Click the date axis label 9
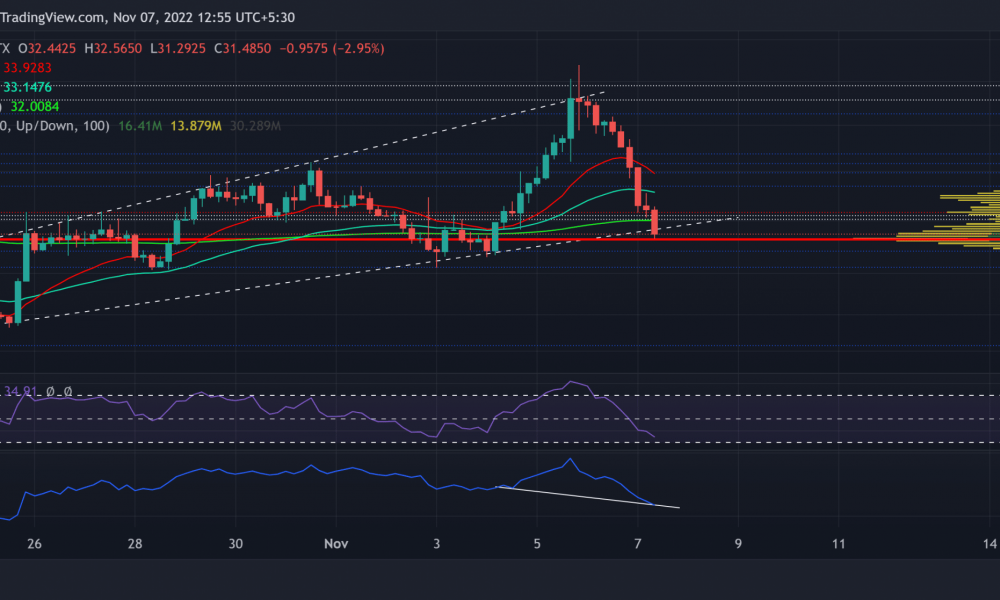1000x600 pixels. [739, 544]
